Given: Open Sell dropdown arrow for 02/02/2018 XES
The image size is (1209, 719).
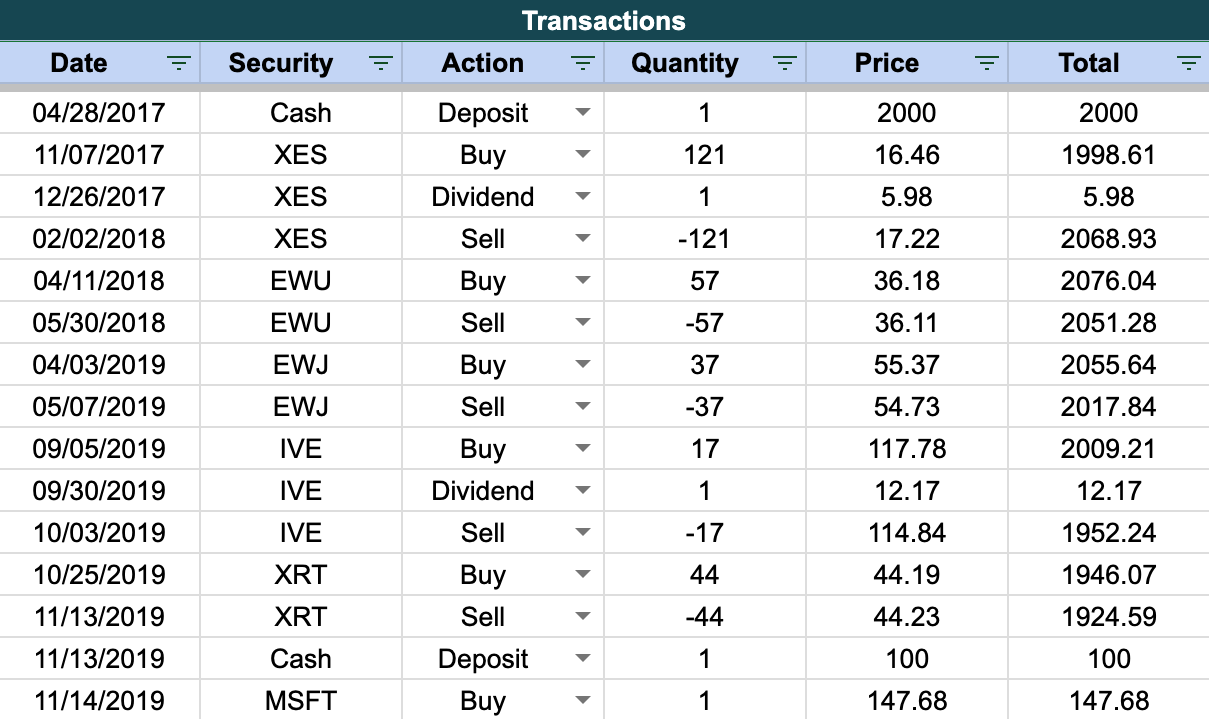Looking at the screenshot, I should 583,239.
